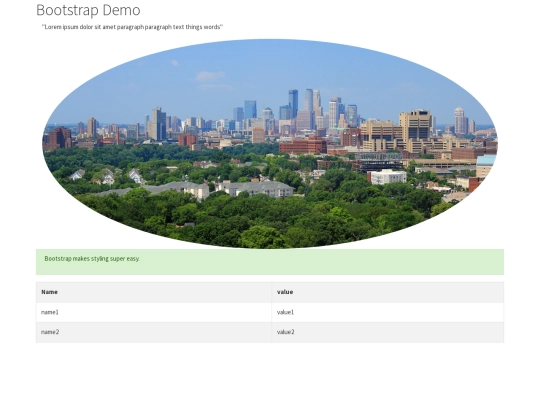Image resolution: width=540 pixels, height=405 pixels.
Task: Click the value column header
Action: click(x=387, y=292)
